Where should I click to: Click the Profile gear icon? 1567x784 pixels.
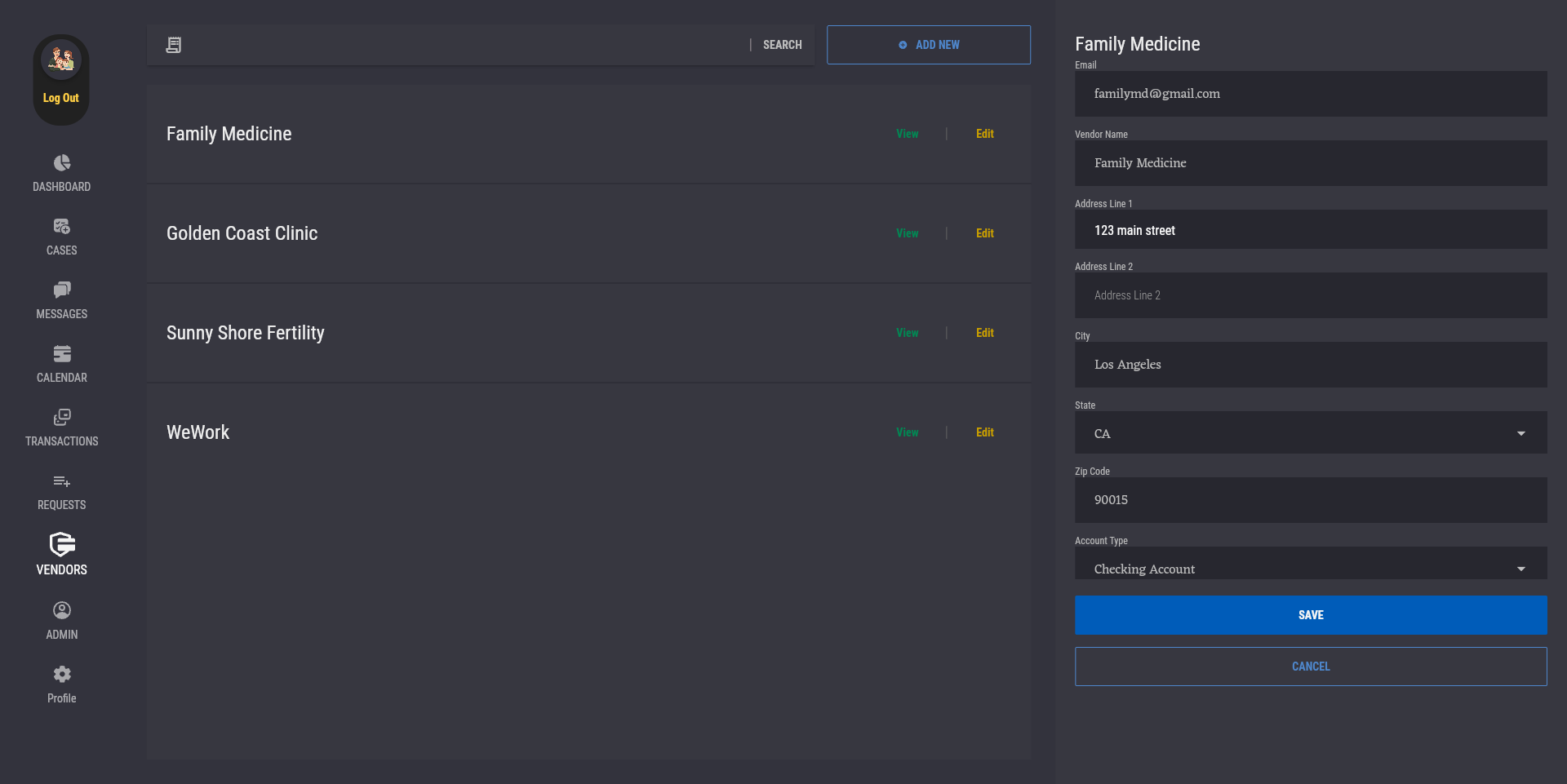click(x=62, y=674)
